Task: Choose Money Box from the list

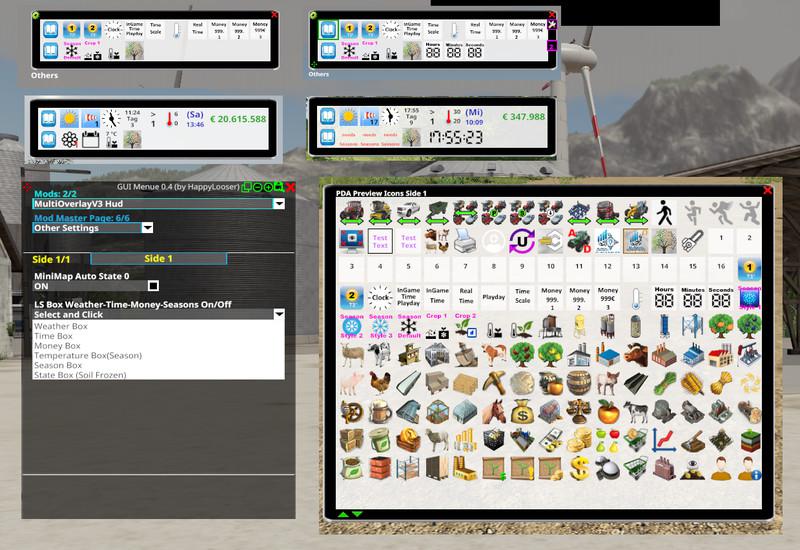Action: (57, 346)
